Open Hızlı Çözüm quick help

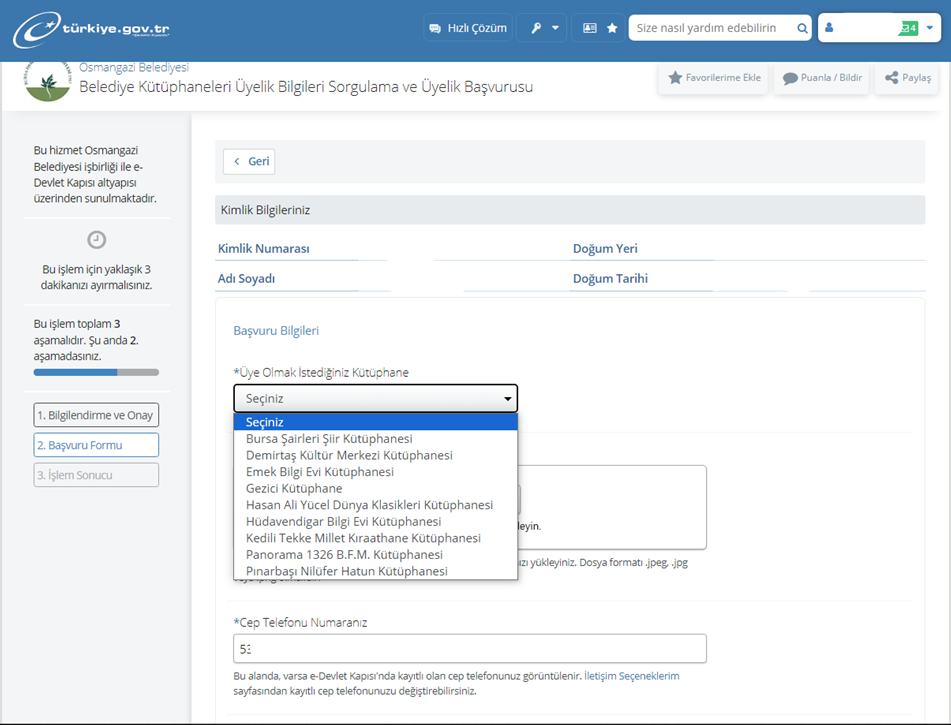(467, 28)
